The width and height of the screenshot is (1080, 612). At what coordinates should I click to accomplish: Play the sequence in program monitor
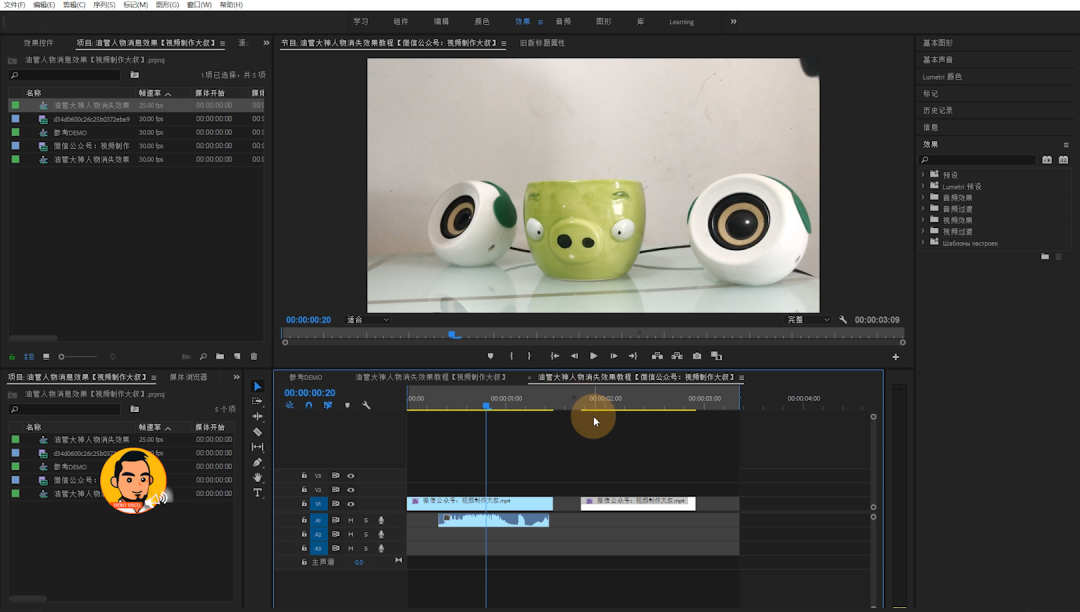(x=593, y=356)
